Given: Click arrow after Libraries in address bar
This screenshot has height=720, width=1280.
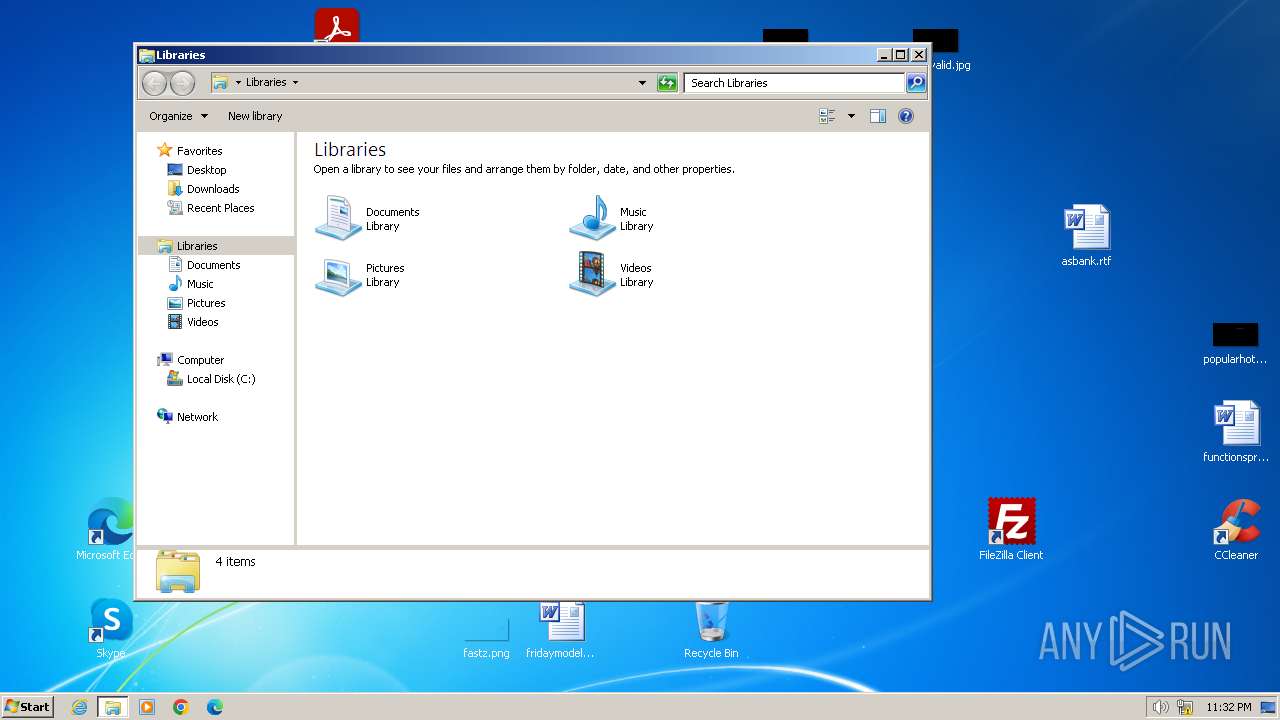Looking at the screenshot, I should click(x=295, y=83).
